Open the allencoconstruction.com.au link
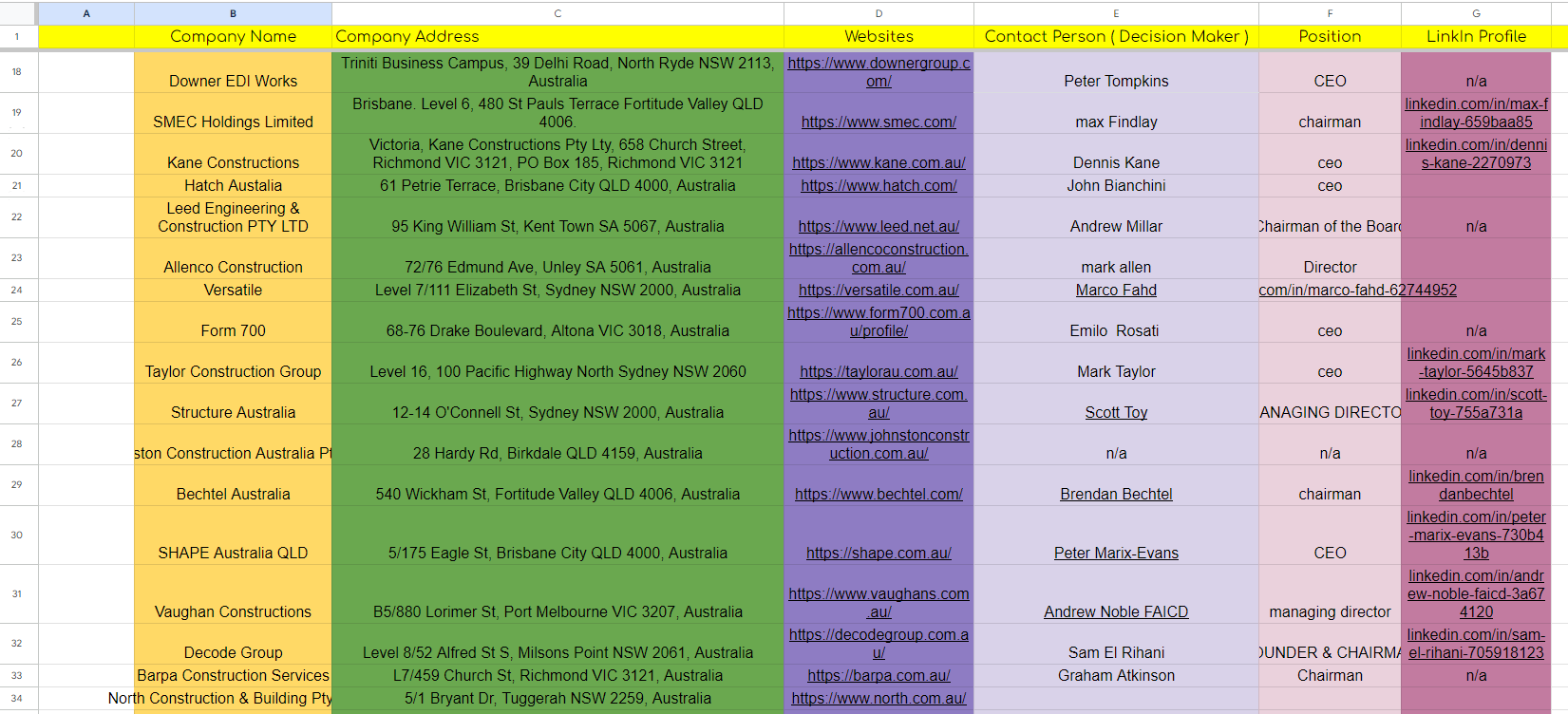This screenshot has height=714, width=1568. tap(878, 258)
